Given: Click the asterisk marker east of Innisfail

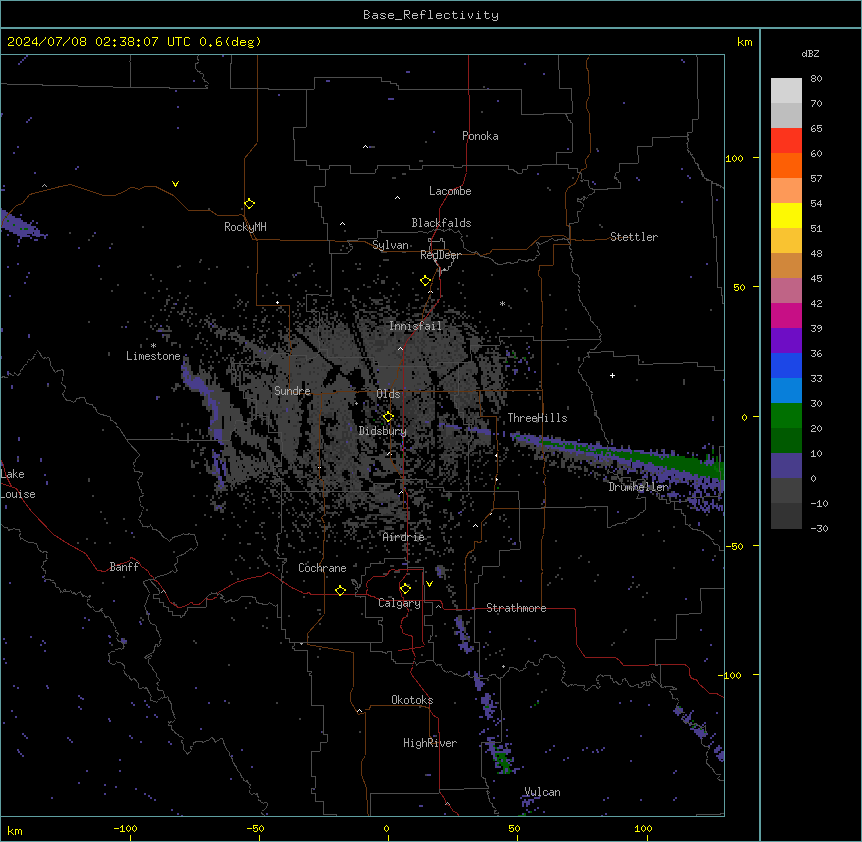Looking at the screenshot, I should pyautogui.click(x=502, y=303).
